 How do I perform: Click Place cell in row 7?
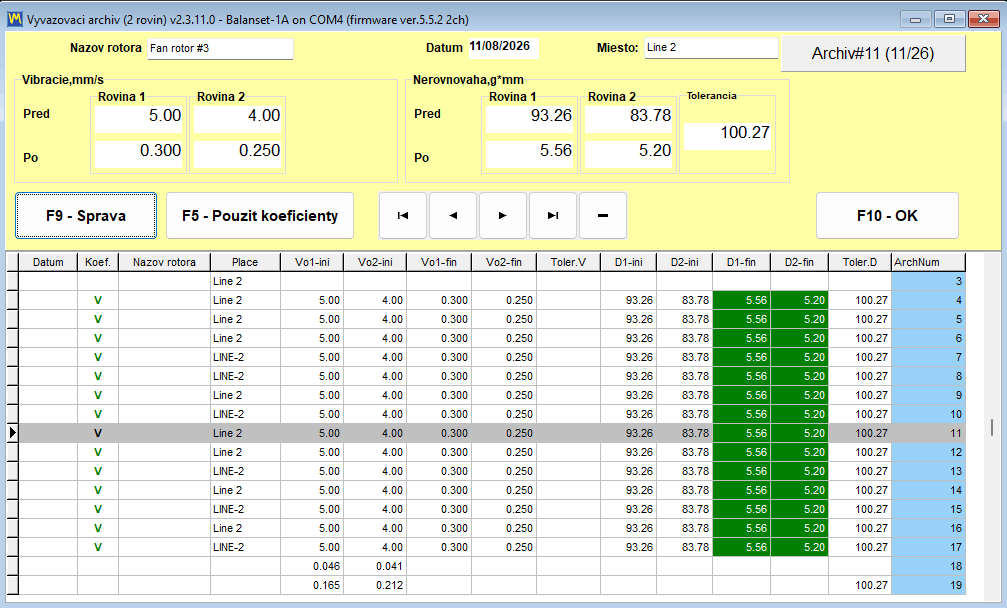click(x=245, y=357)
